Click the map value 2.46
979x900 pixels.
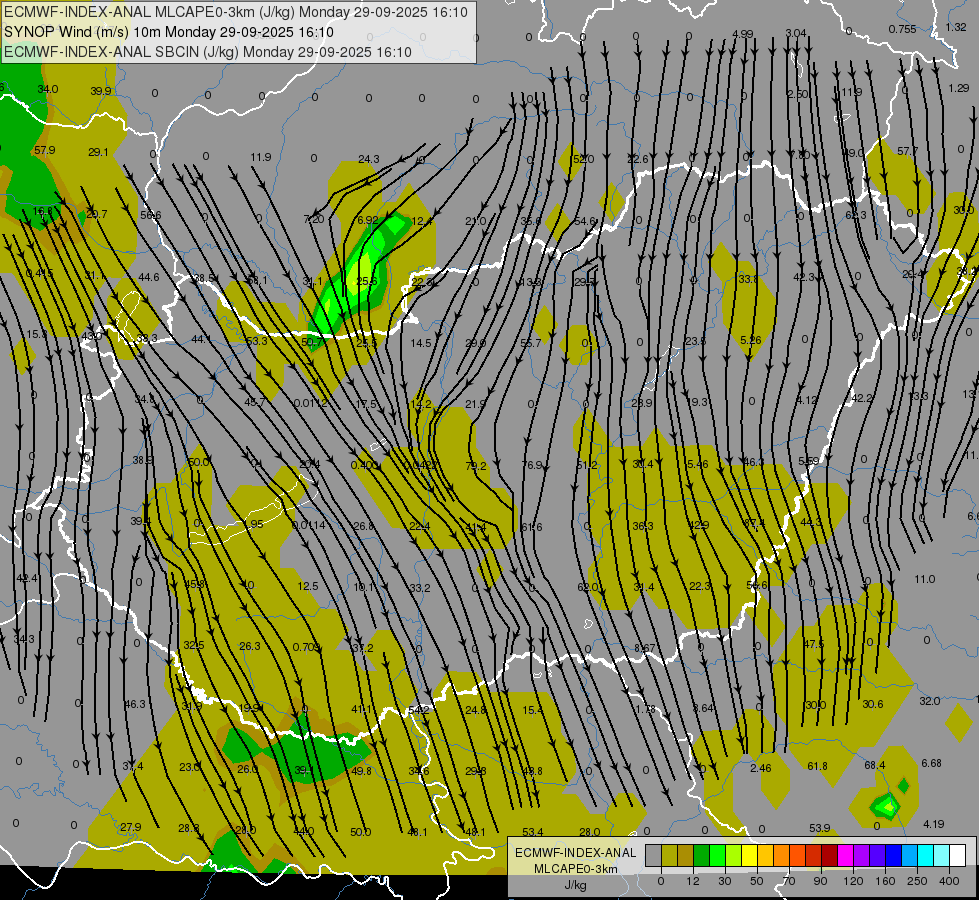pos(761,768)
